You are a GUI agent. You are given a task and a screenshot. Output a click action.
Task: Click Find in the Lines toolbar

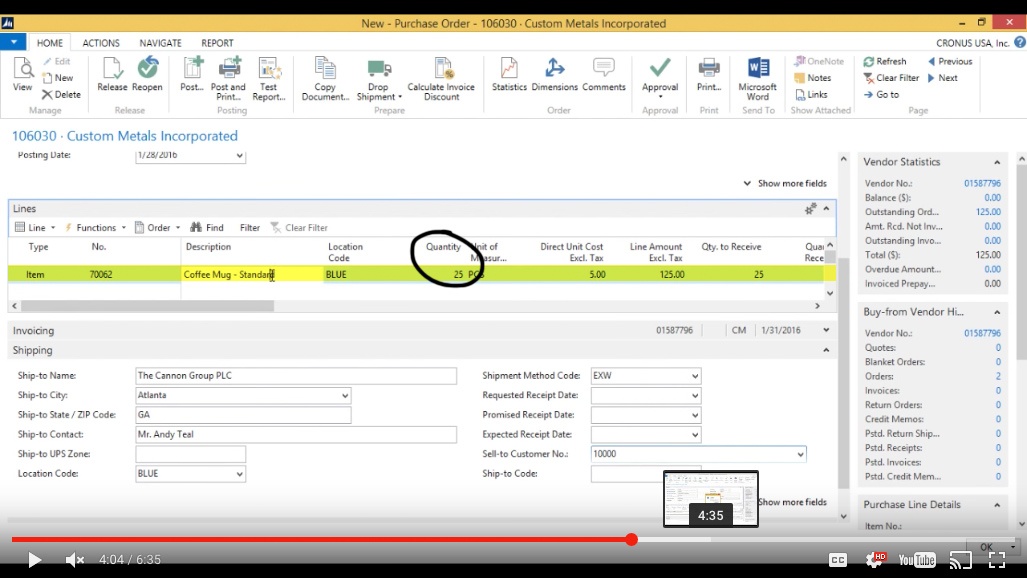pos(207,227)
